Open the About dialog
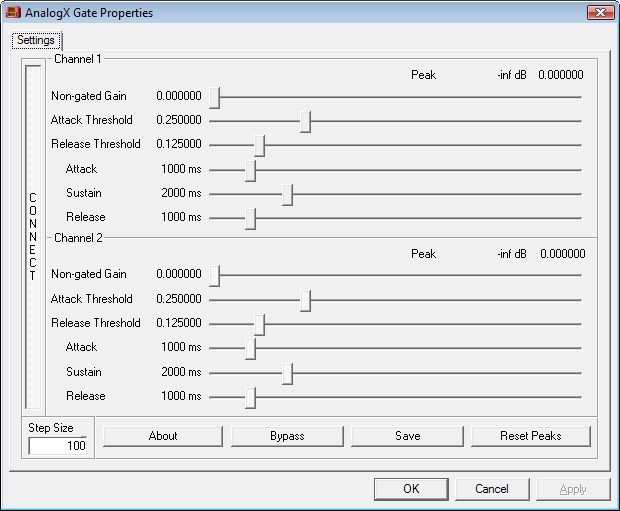Image resolution: width=620 pixels, height=511 pixels. 163,436
